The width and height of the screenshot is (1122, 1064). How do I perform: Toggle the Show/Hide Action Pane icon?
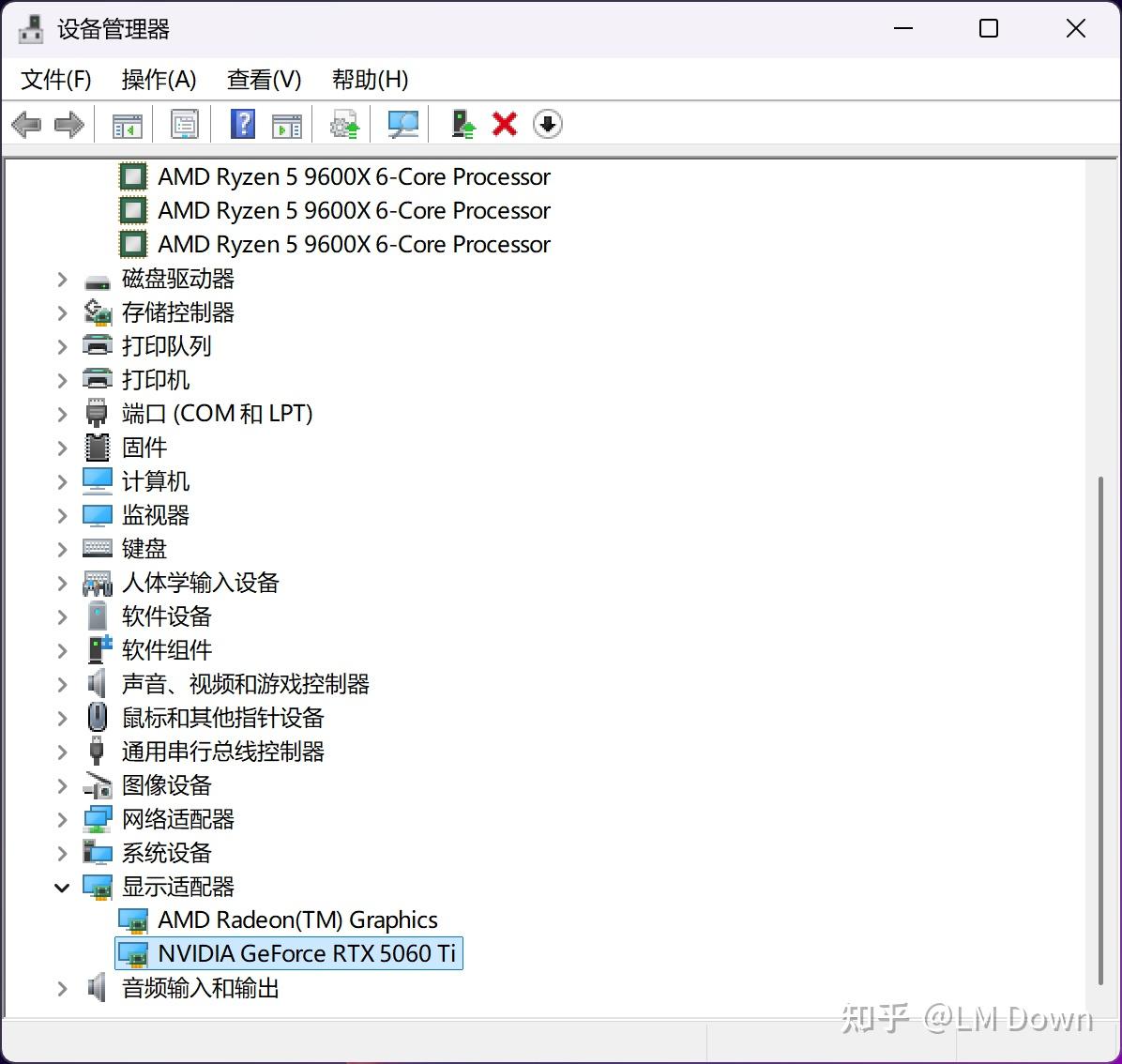pyautogui.click(x=287, y=124)
